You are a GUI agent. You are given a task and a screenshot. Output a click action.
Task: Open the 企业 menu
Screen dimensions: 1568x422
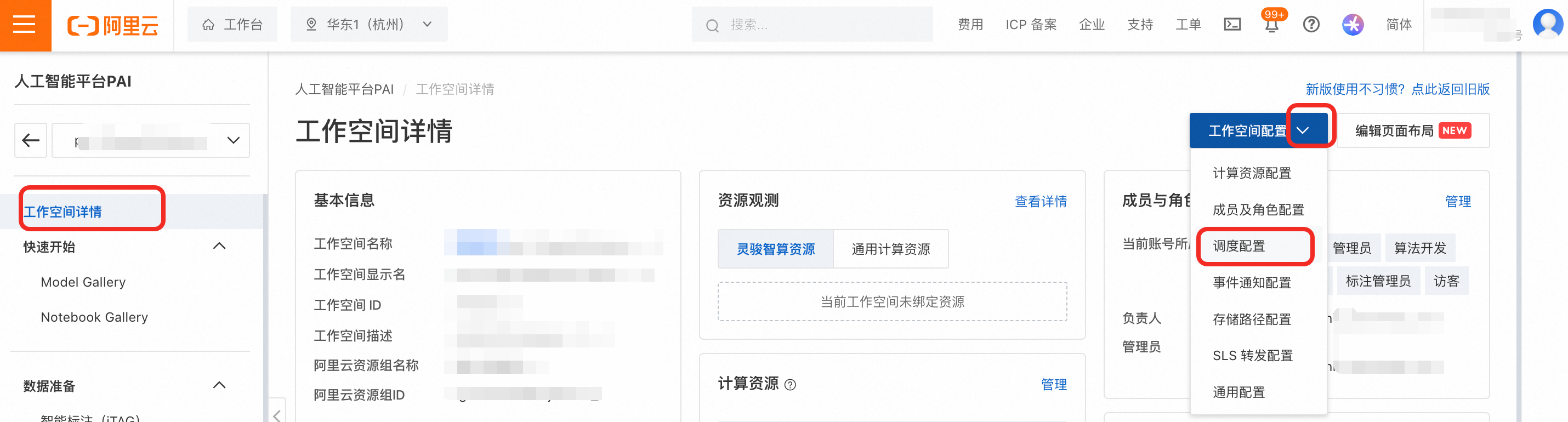point(1092,25)
